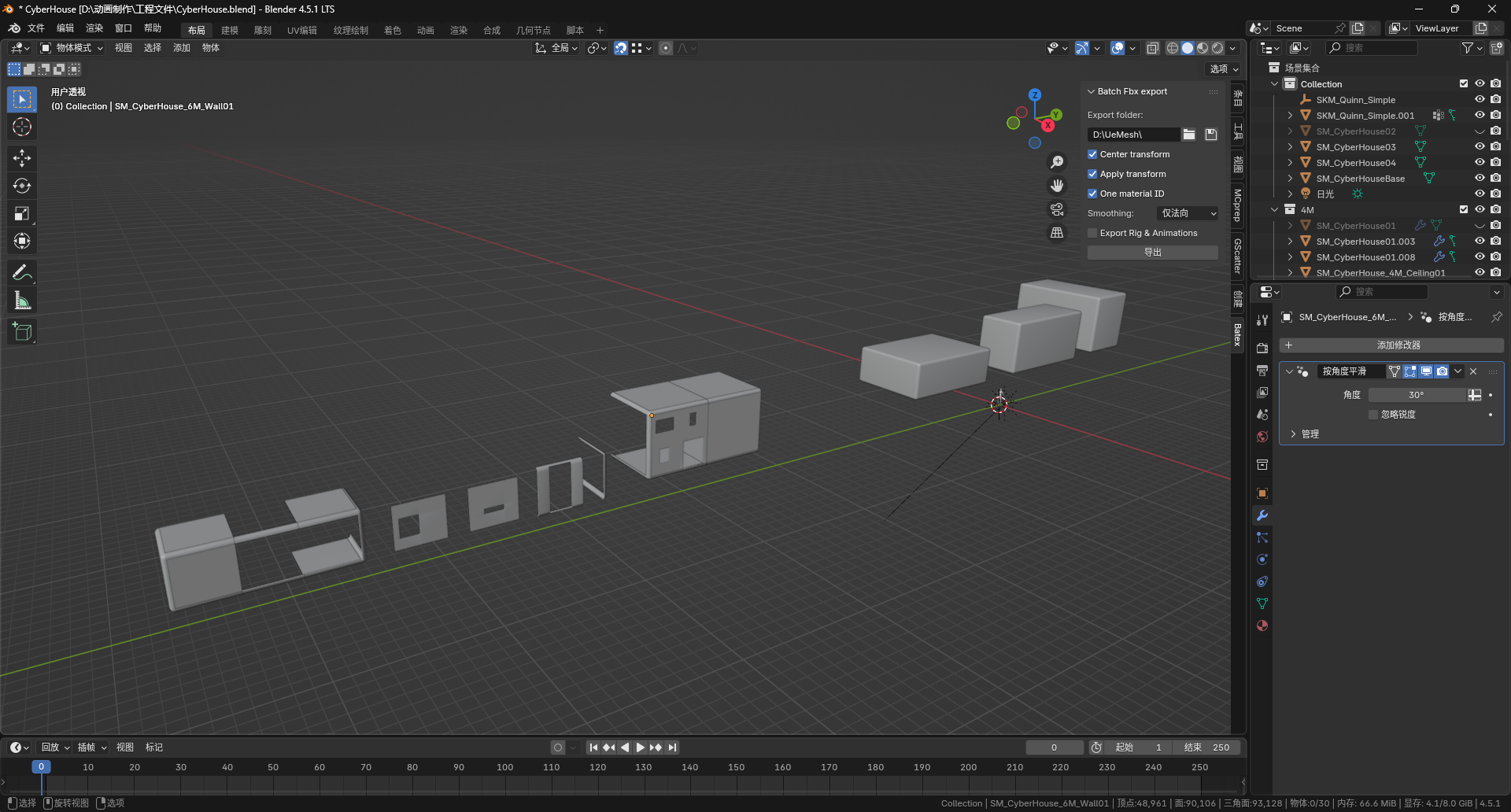Click the 导出 export button
Viewport: 1511px width, 812px height.
[1153, 253]
